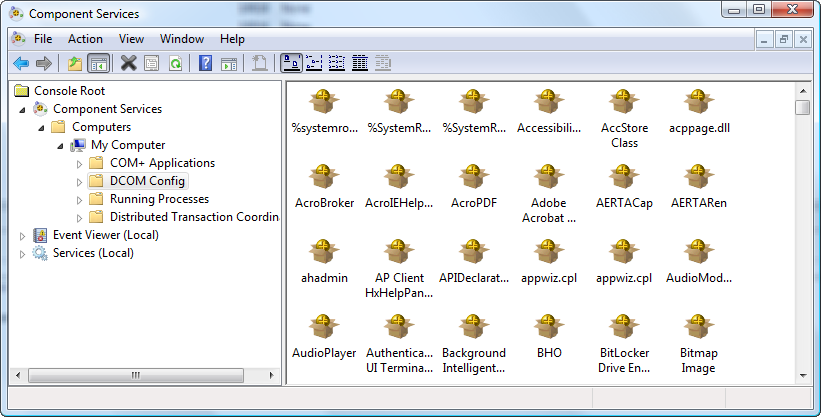The image size is (821, 417).
Task: Click the blue Help question mark icon
Action: [205, 63]
